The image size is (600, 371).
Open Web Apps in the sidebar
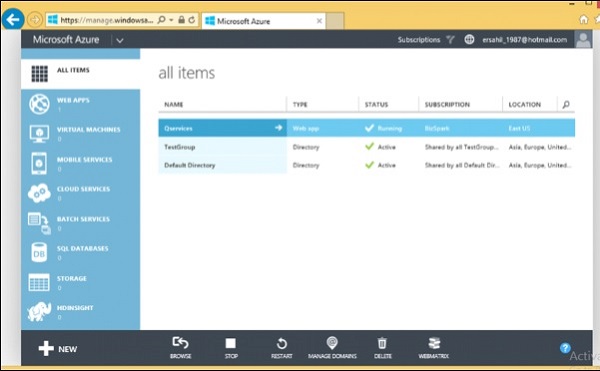coord(81,104)
